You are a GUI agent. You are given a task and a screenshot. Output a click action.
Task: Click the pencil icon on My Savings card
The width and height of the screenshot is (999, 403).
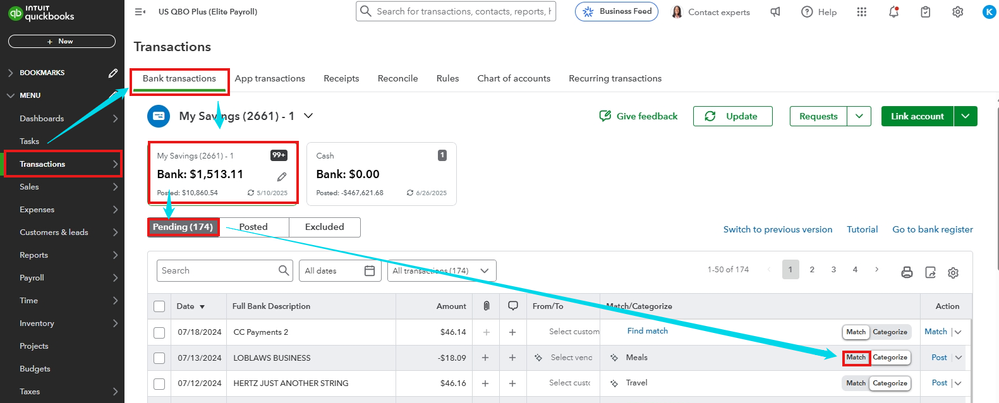(282, 176)
